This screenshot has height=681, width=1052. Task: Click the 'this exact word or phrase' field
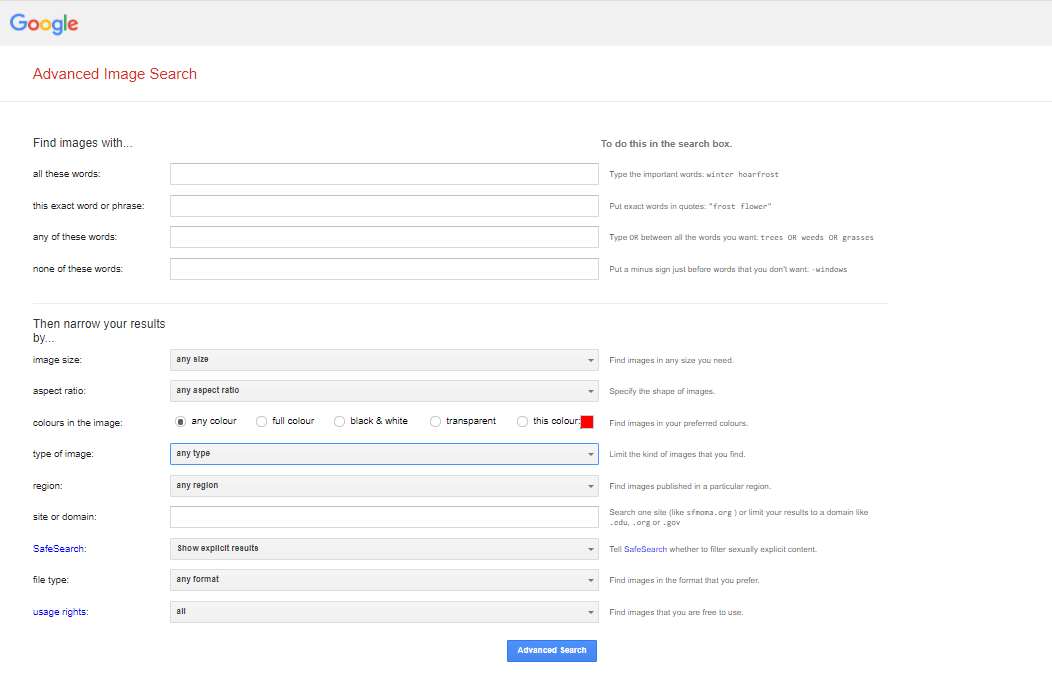[x=384, y=206]
